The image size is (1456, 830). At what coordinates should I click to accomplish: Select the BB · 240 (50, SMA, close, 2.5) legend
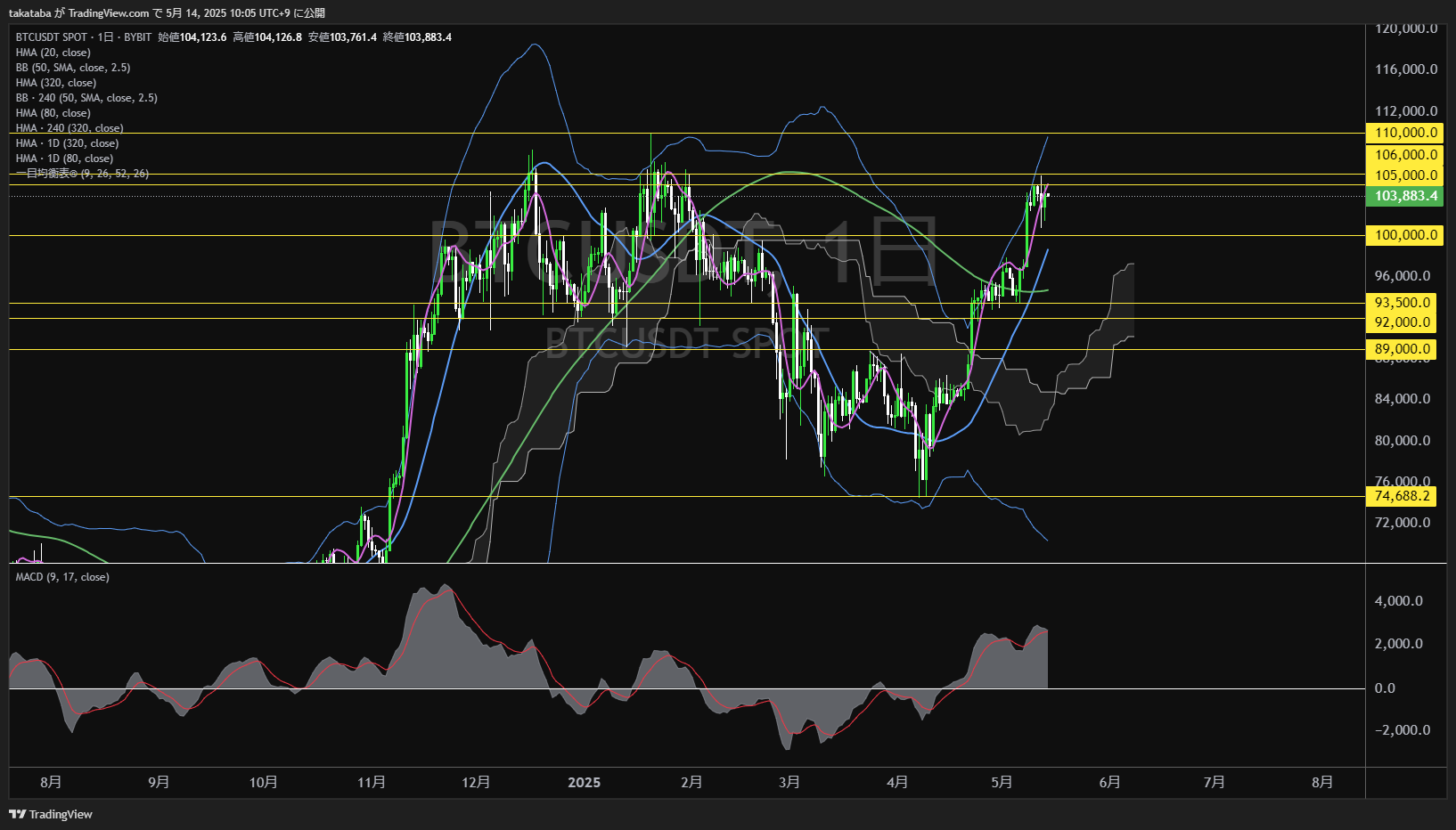point(86,98)
